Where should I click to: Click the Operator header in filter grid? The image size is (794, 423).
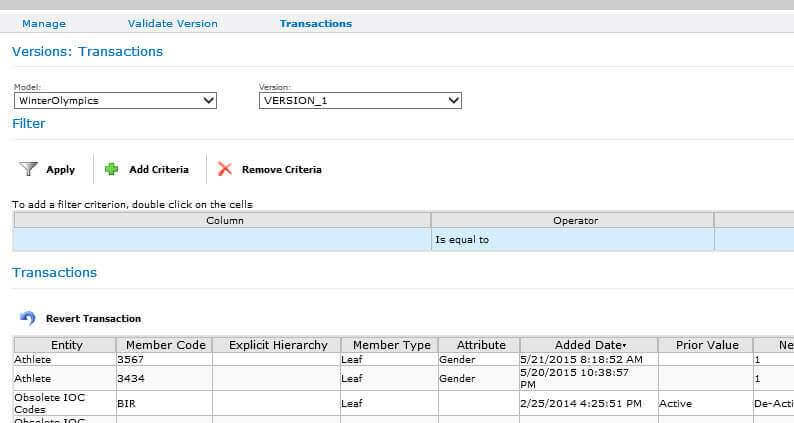[573, 220]
